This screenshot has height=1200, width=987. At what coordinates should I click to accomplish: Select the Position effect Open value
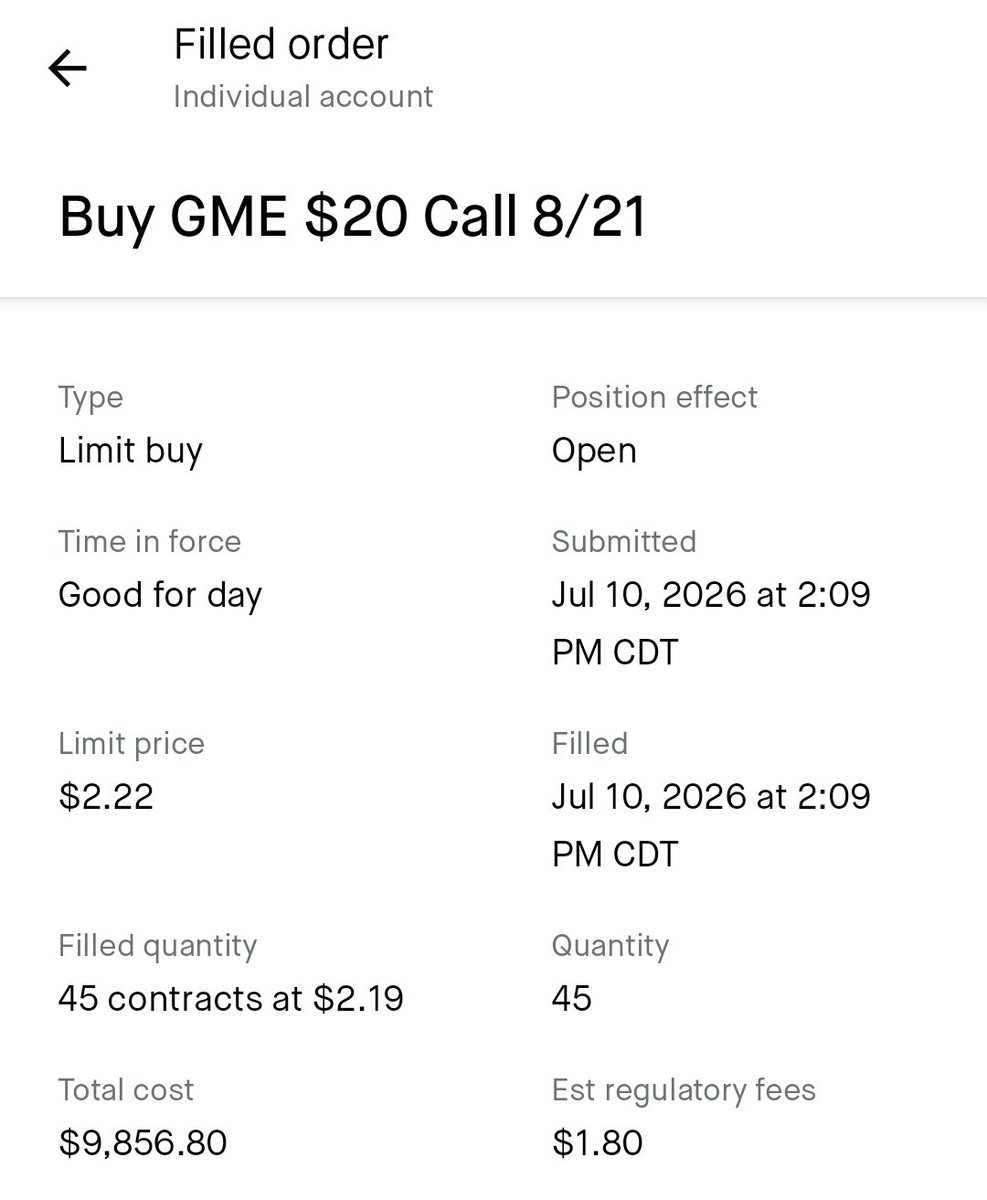coord(594,451)
